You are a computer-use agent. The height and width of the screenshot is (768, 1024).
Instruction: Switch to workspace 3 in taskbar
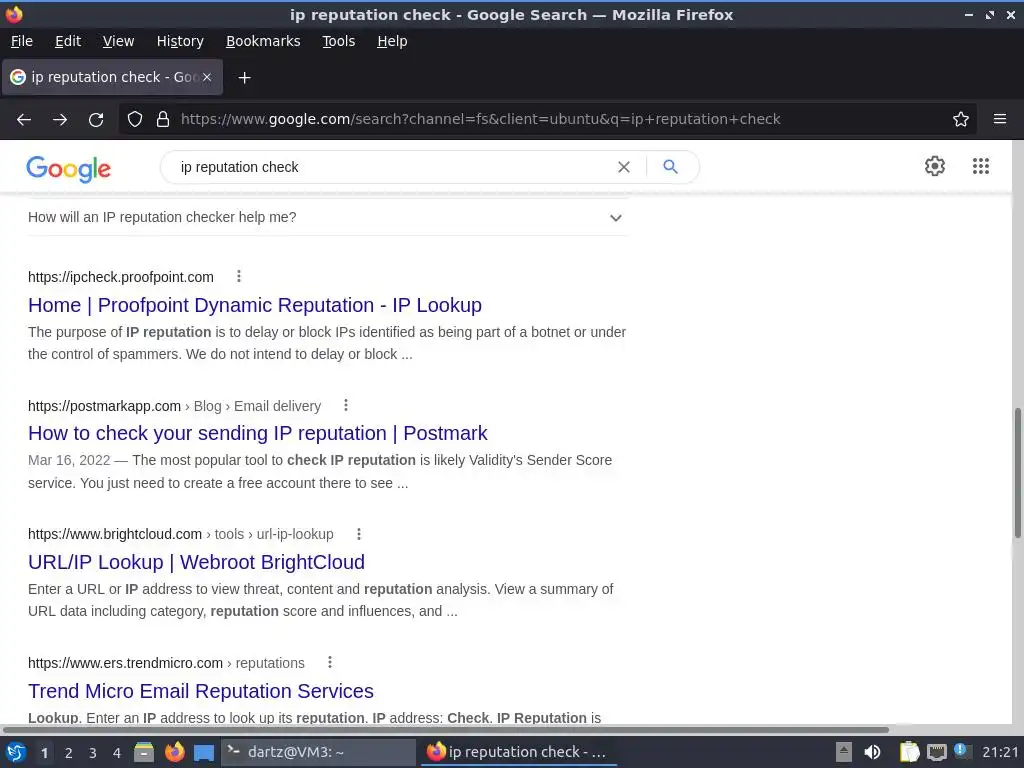[93, 753]
